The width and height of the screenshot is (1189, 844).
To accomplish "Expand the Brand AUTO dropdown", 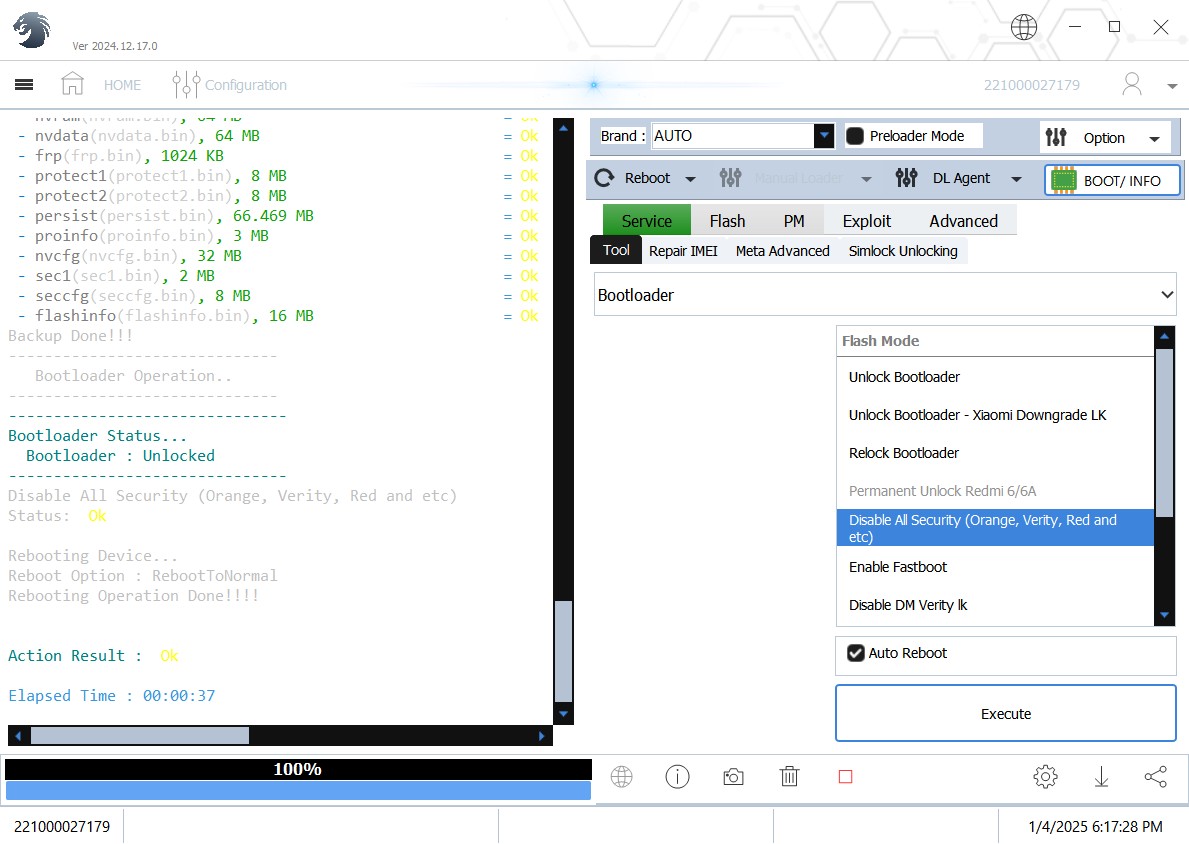I will (x=824, y=136).
